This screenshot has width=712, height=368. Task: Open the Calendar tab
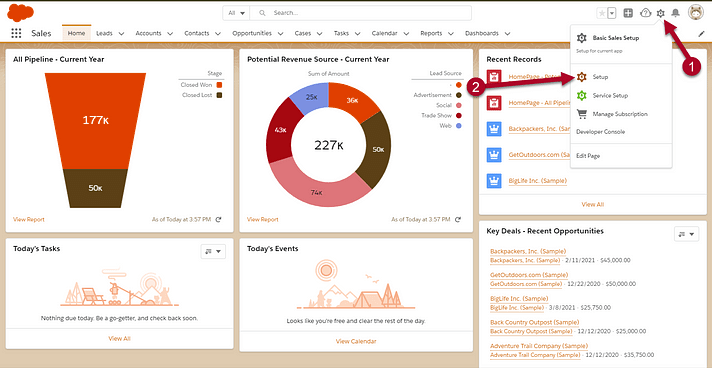[x=385, y=33]
